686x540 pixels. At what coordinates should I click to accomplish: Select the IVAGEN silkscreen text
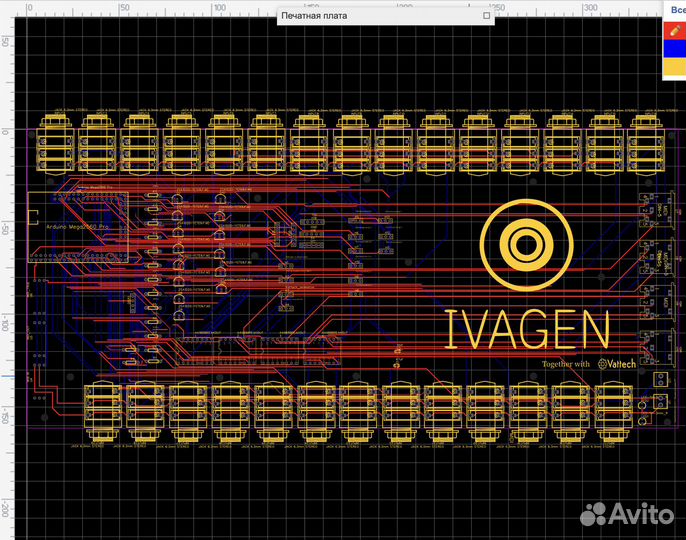(526, 329)
